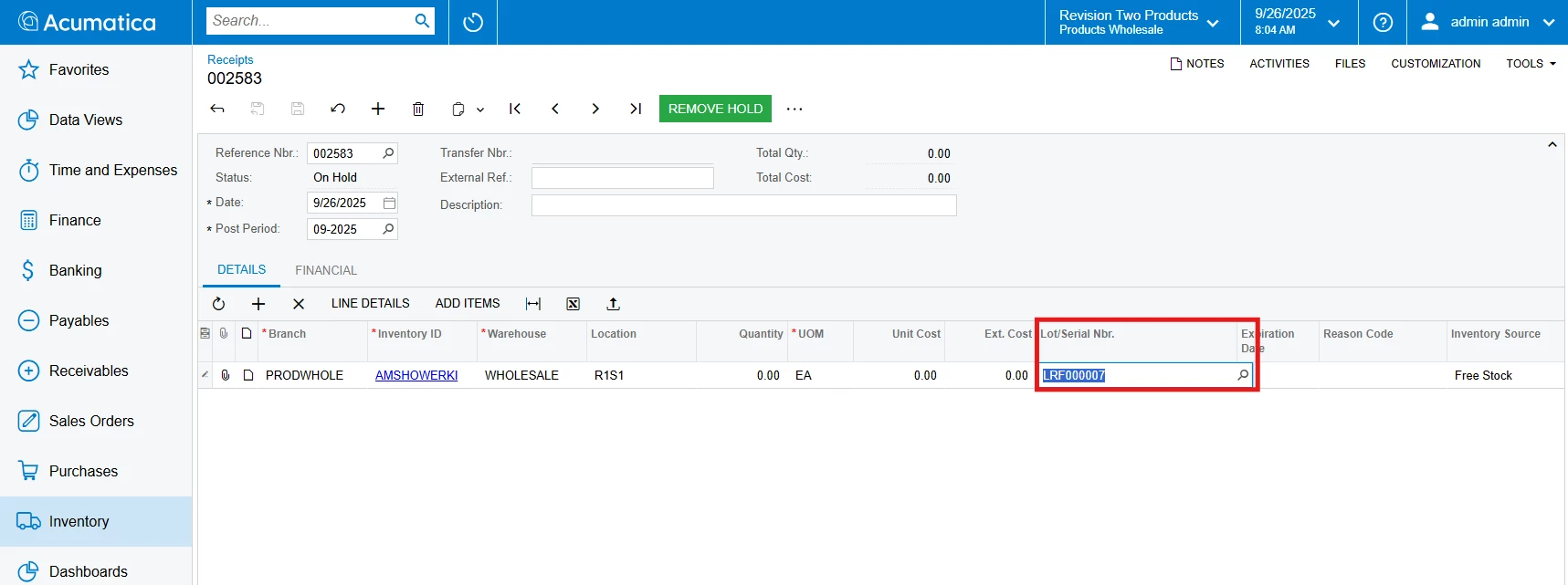Image resolution: width=1568 pixels, height=585 pixels.
Task: Add new receipt with plus icon
Action: pos(378,109)
